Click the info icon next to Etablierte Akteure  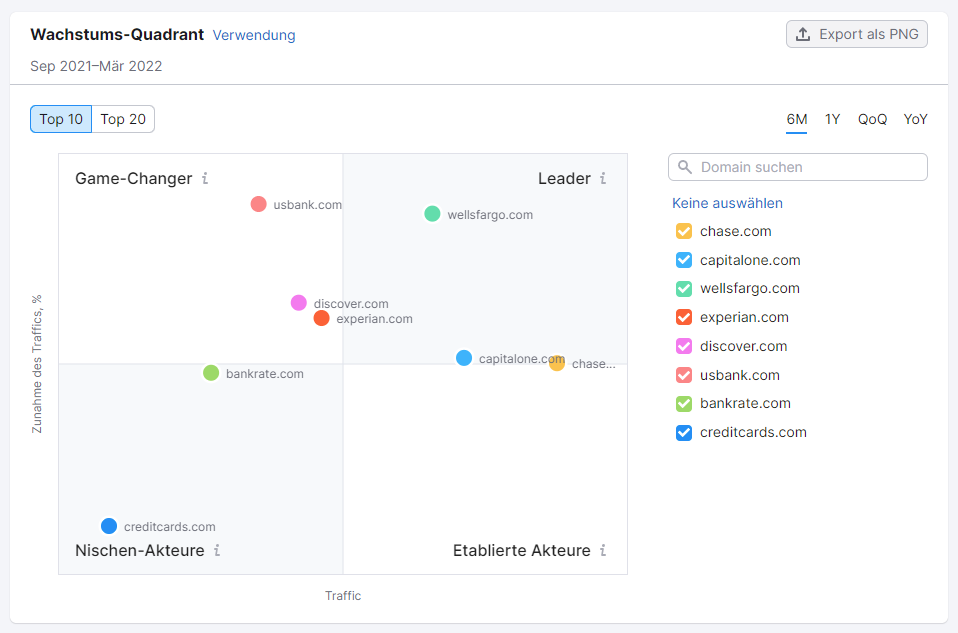click(x=604, y=550)
